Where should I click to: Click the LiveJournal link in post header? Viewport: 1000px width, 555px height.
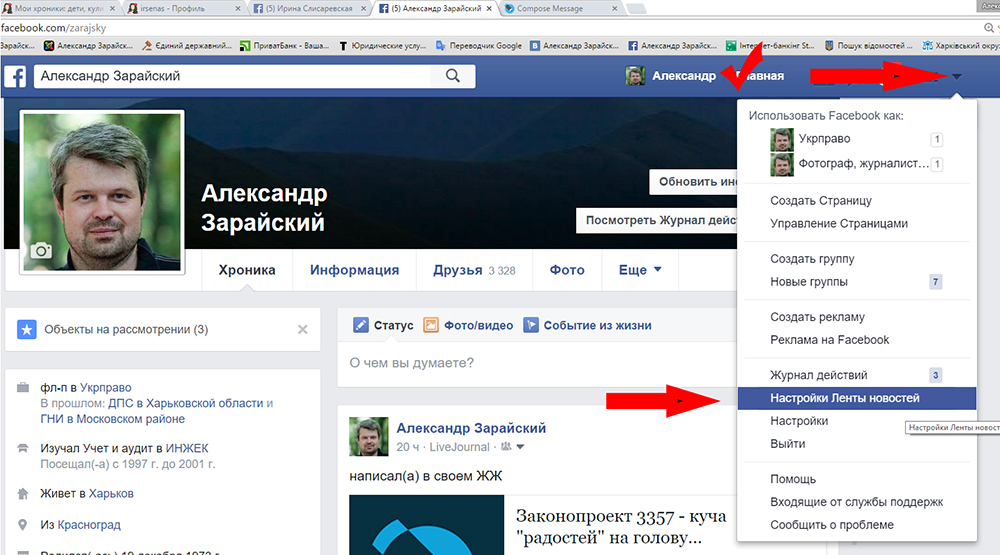(459, 447)
